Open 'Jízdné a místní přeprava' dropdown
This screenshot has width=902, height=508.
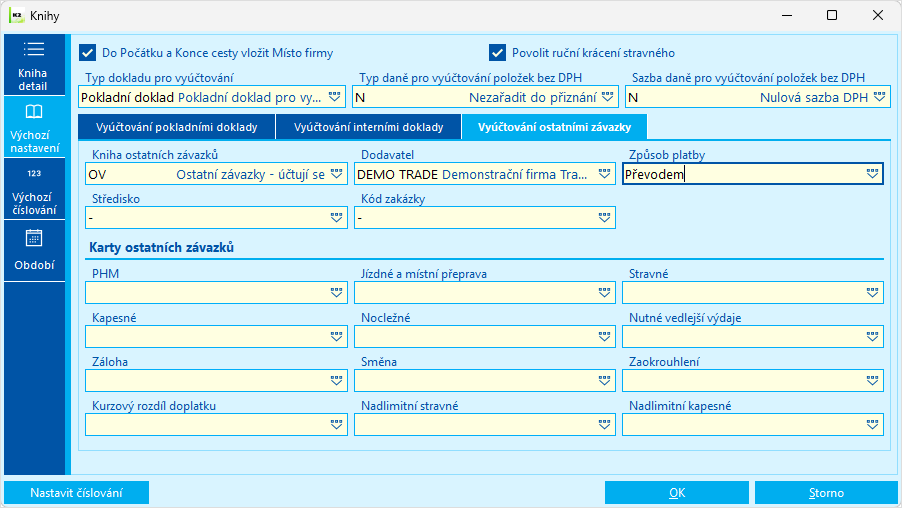(x=604, y=293)
